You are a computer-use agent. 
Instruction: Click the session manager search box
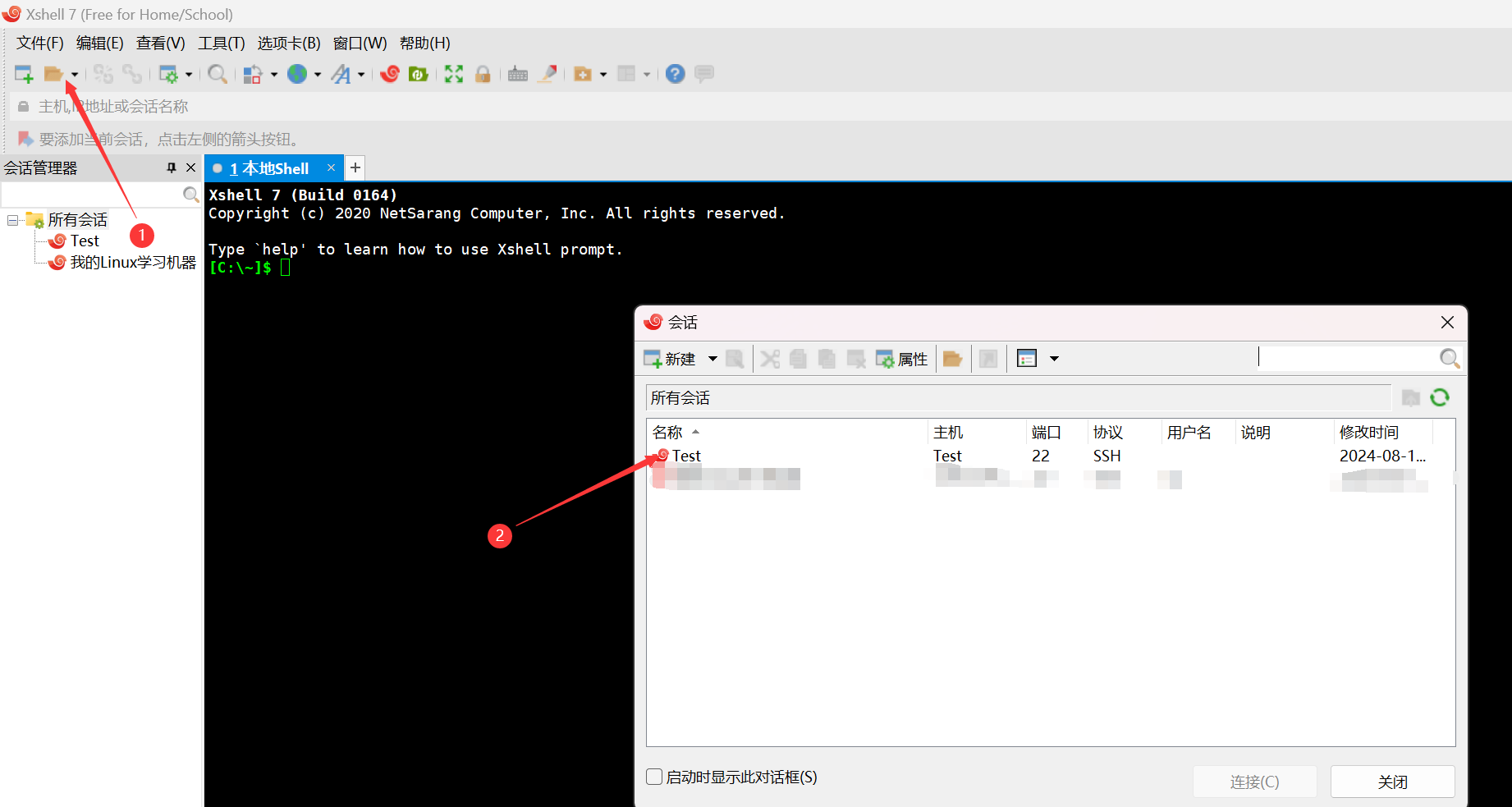click(x=92, y=195)
